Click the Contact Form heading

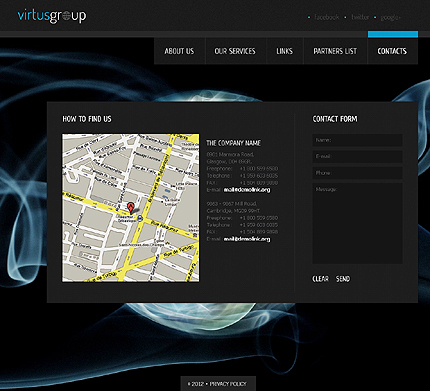(335, 119)
